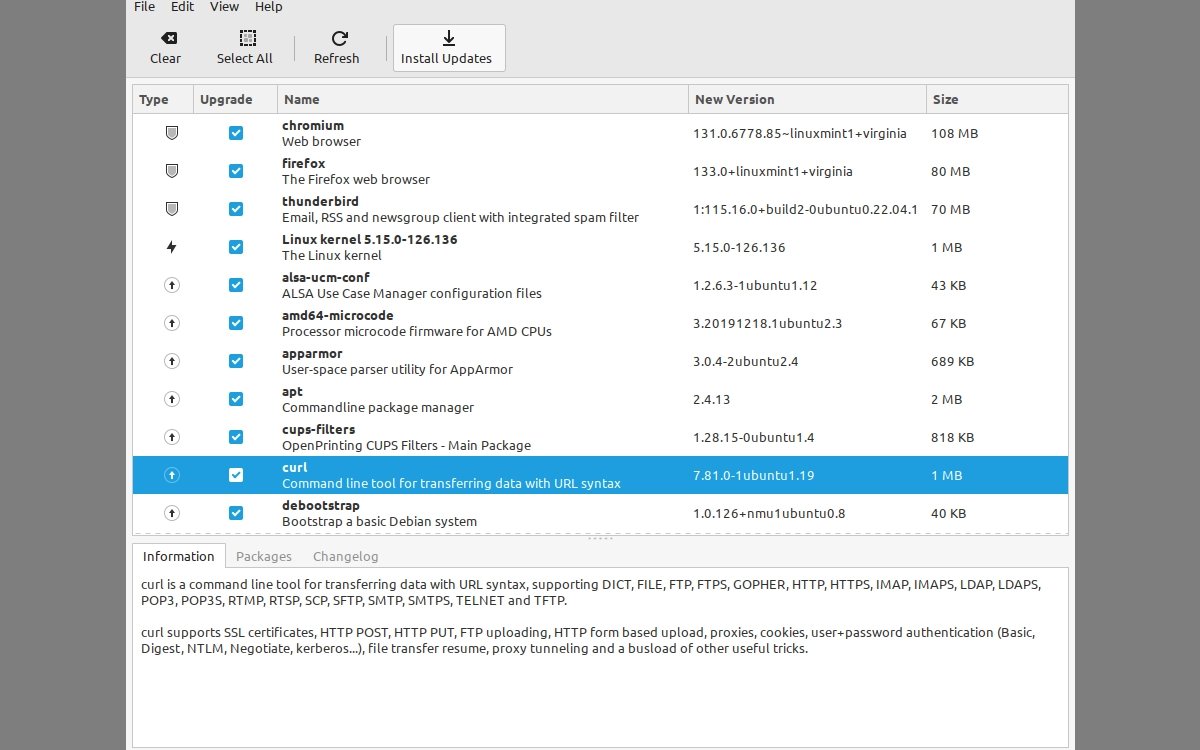Click the upgrade arrow icon for apparmor
The width and height of the screenshot is (1200, 750).
click(x=171, y=361)
